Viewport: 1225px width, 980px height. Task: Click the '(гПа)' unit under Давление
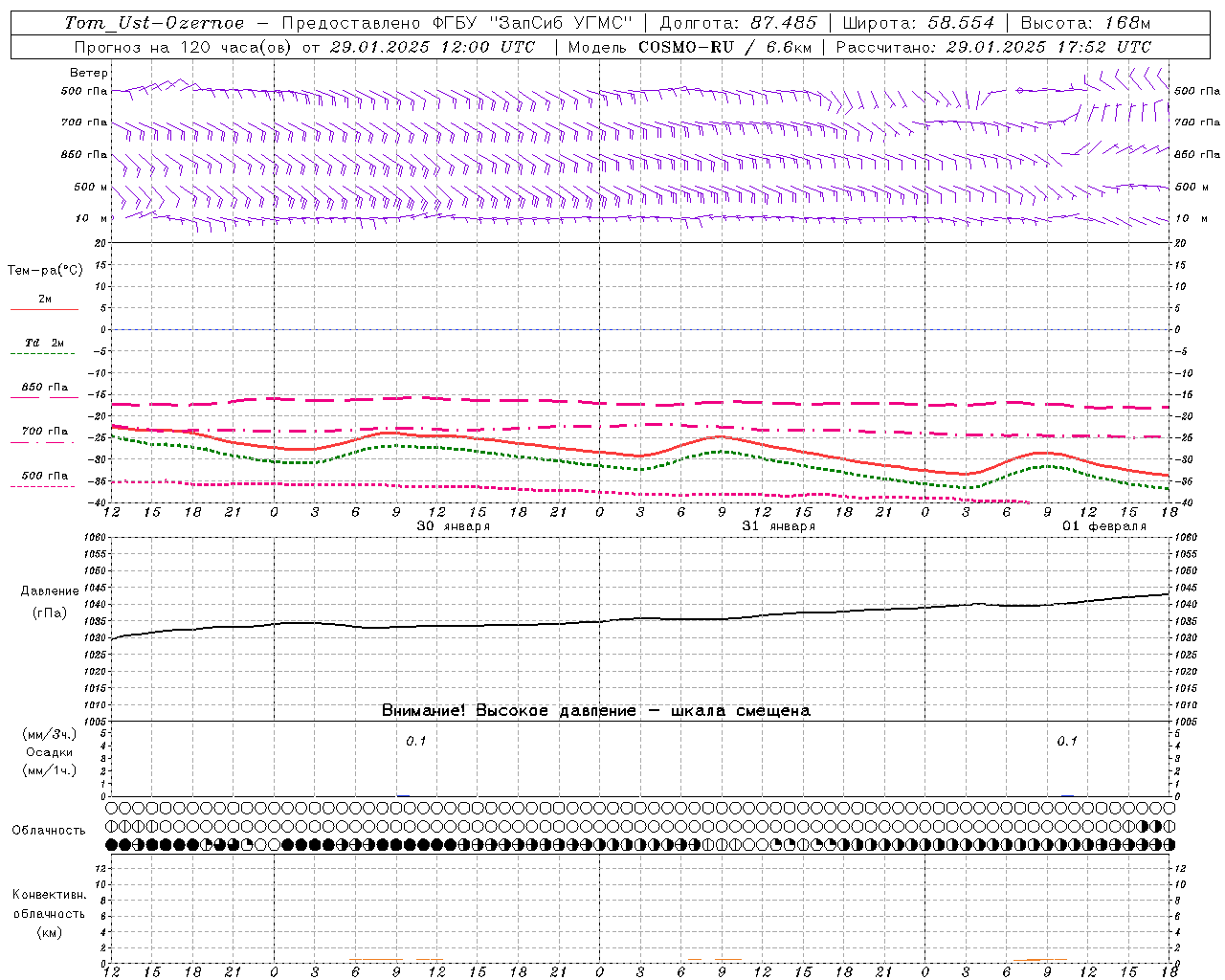pos(50,612)
